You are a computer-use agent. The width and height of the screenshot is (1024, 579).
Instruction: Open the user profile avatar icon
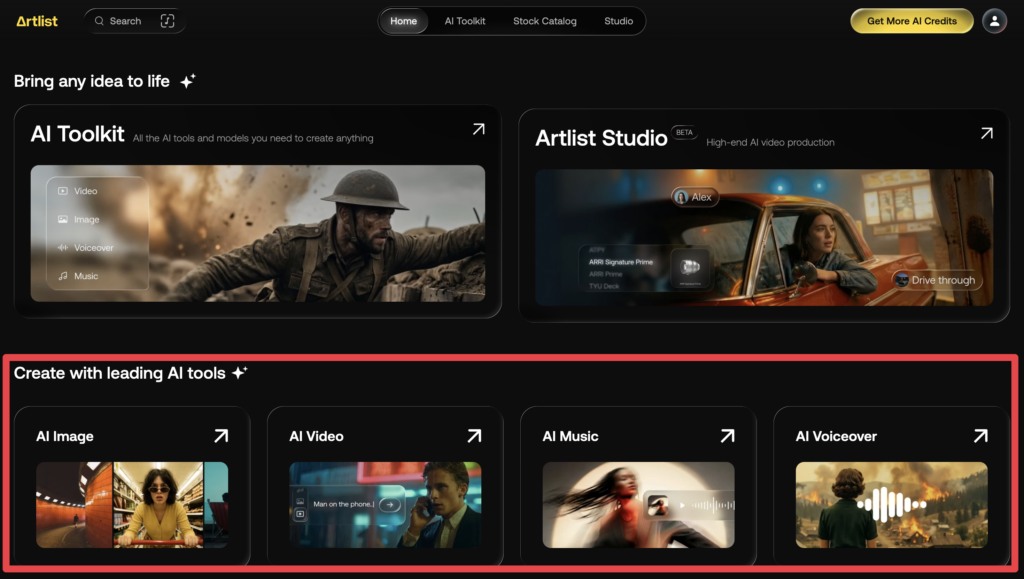tap(995, 21)
